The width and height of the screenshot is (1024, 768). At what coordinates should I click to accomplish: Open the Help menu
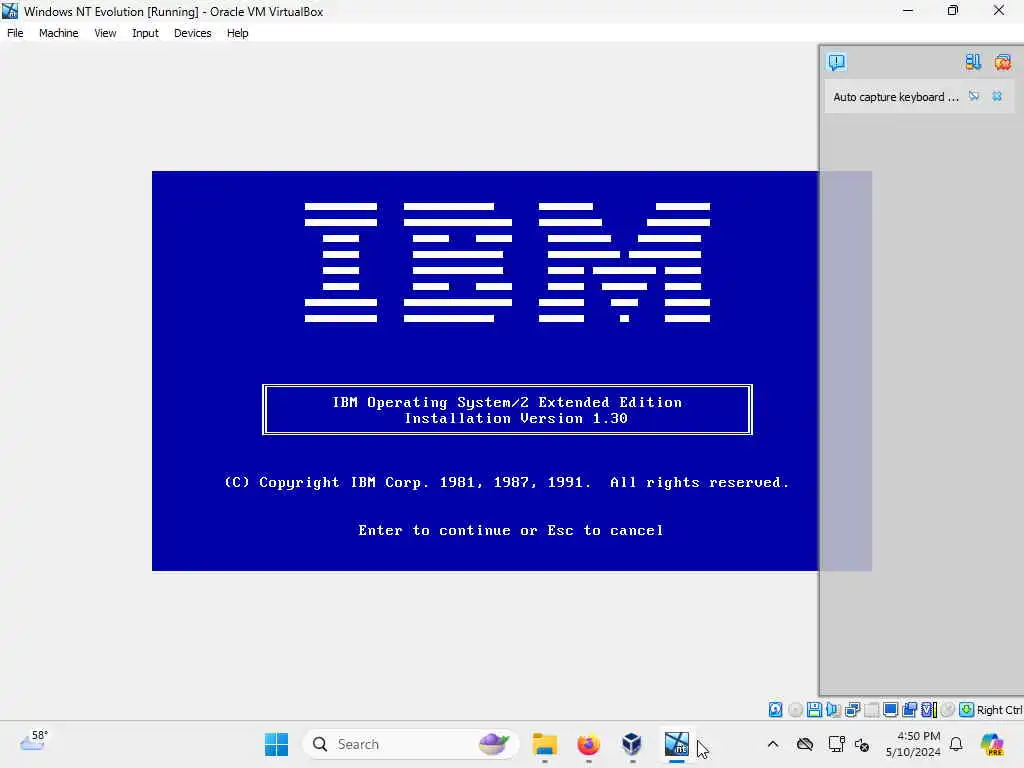[237, 33]
